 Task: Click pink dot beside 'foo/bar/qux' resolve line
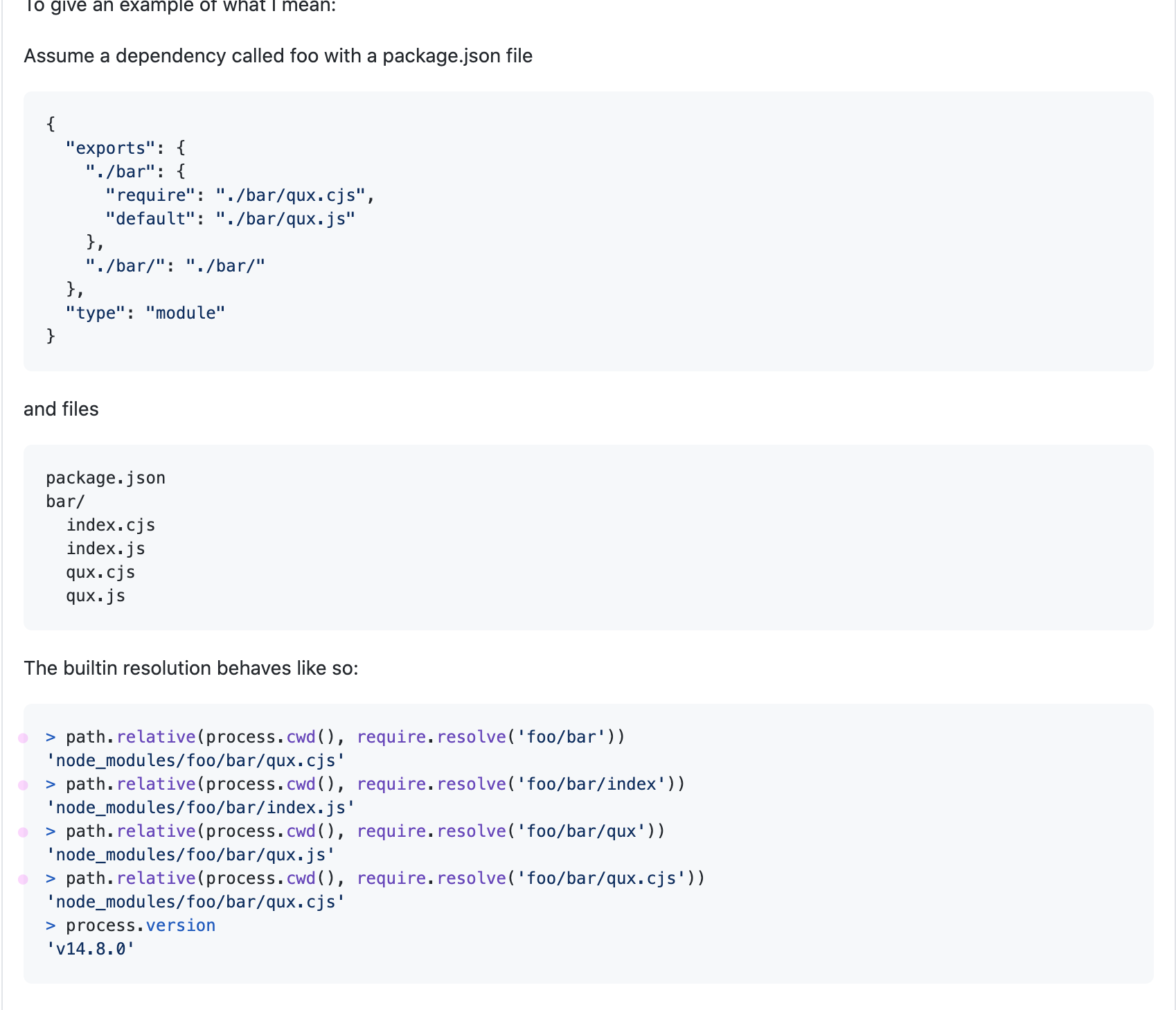(23, 832)
